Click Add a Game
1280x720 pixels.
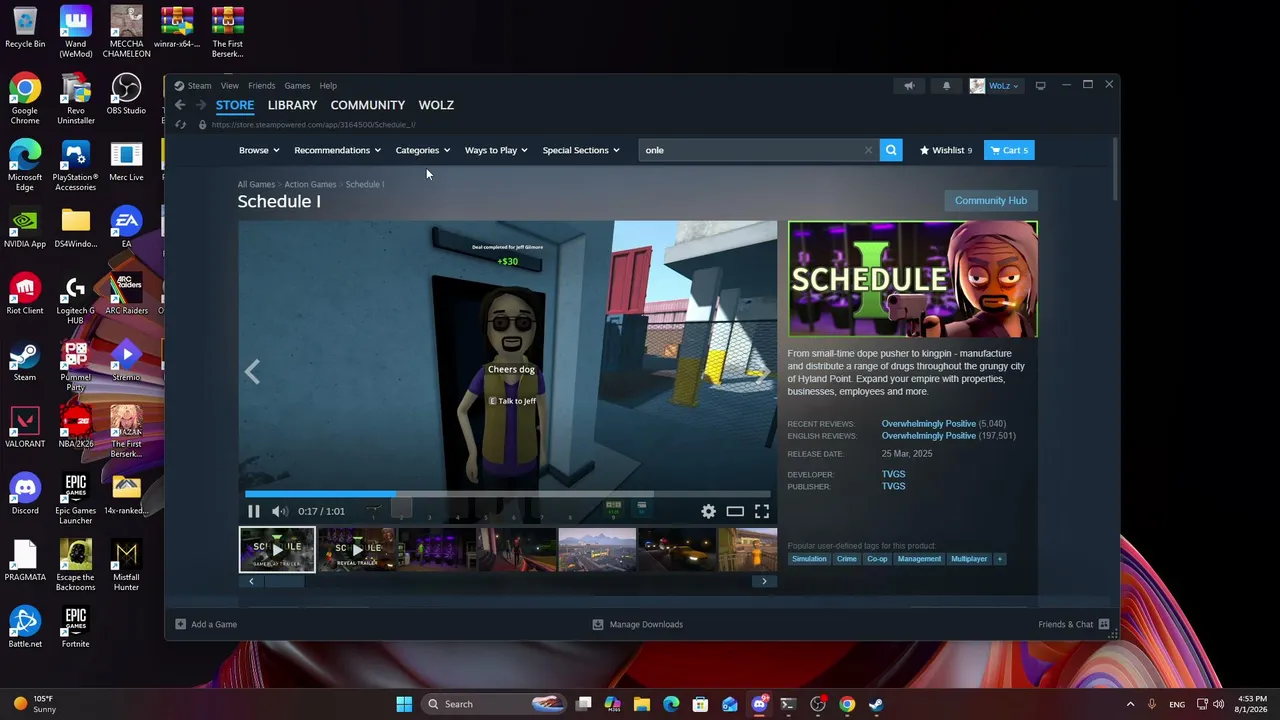(x=206, y=624)
